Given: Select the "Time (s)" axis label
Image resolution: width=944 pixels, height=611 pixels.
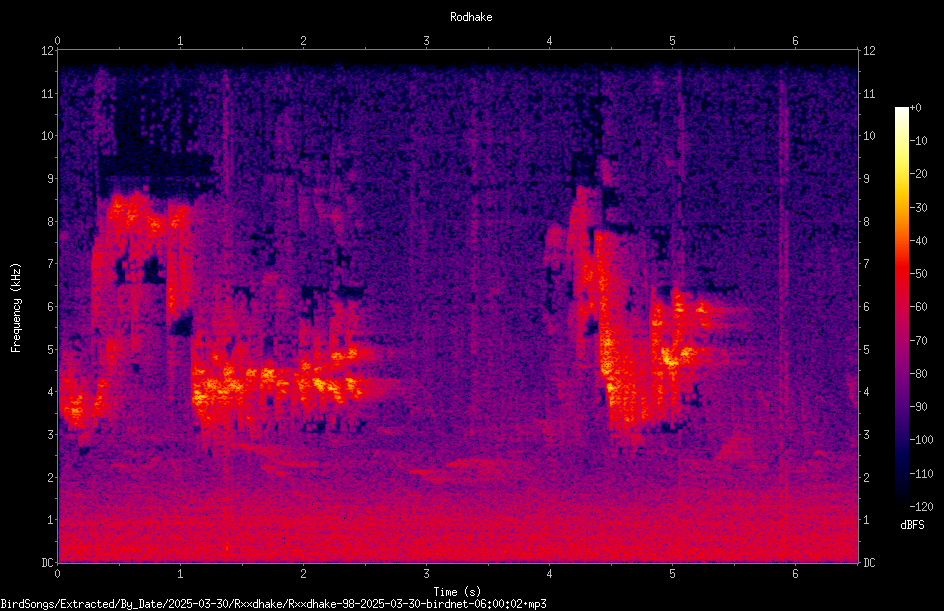Looking at the screenshot, I should (457, 592).
